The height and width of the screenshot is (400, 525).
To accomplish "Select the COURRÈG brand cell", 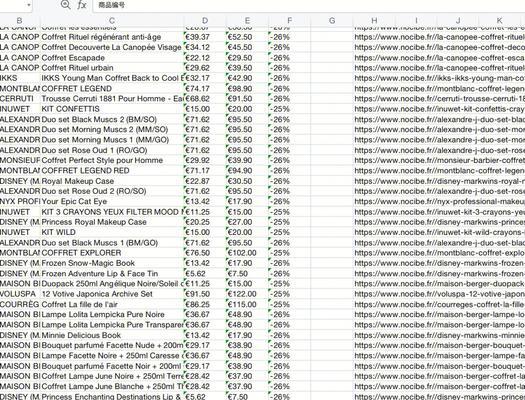I will 20,304.
